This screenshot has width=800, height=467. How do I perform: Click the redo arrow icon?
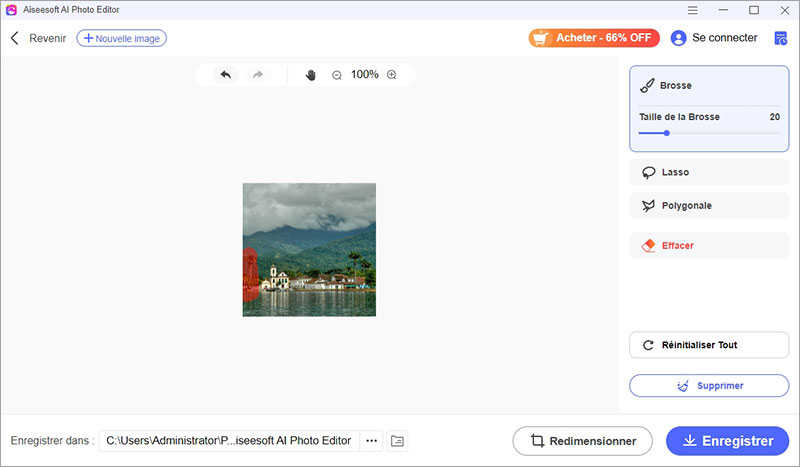point(258,75)
